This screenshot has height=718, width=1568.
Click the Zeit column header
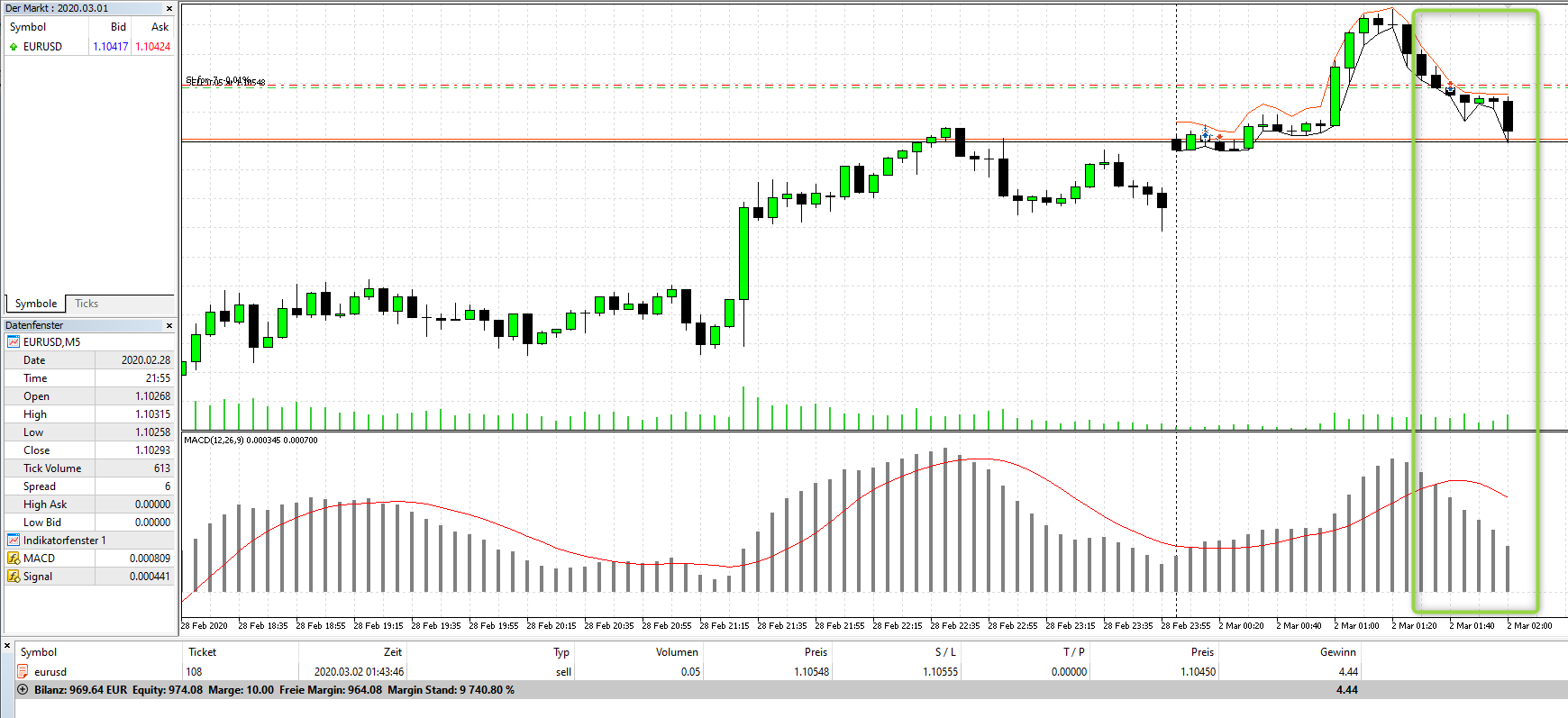pos(393,652)
